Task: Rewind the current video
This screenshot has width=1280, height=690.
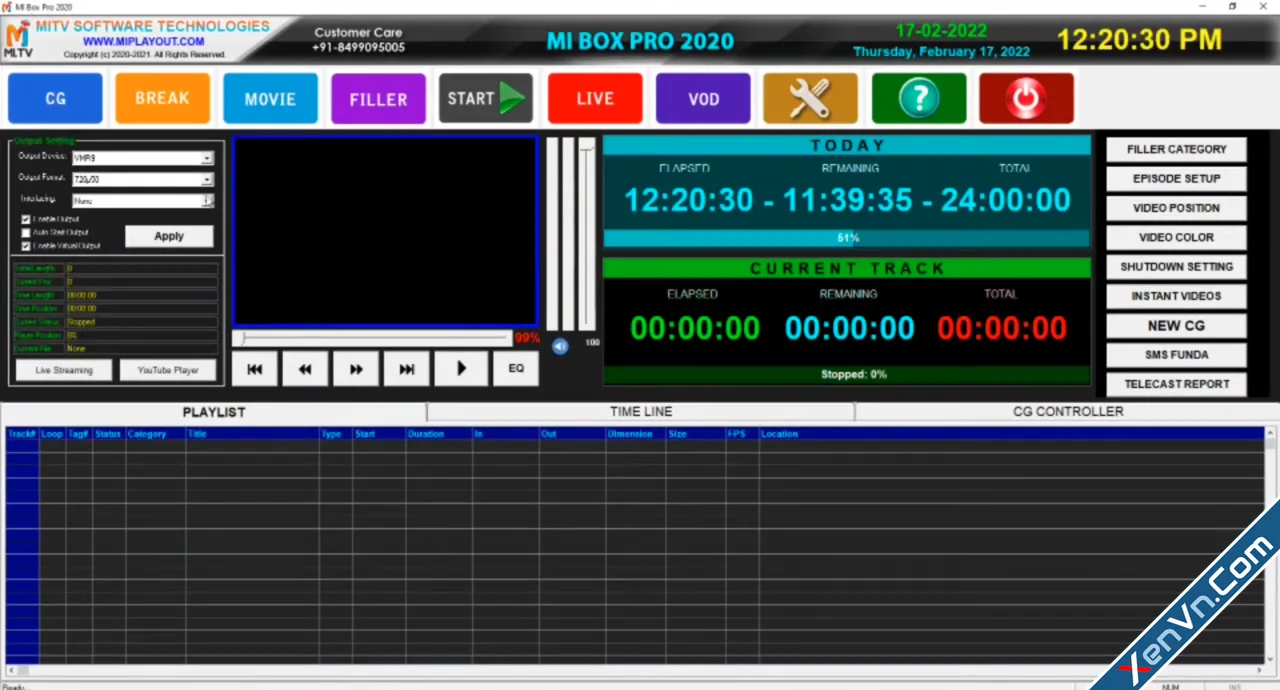Action: pos(305,369)
